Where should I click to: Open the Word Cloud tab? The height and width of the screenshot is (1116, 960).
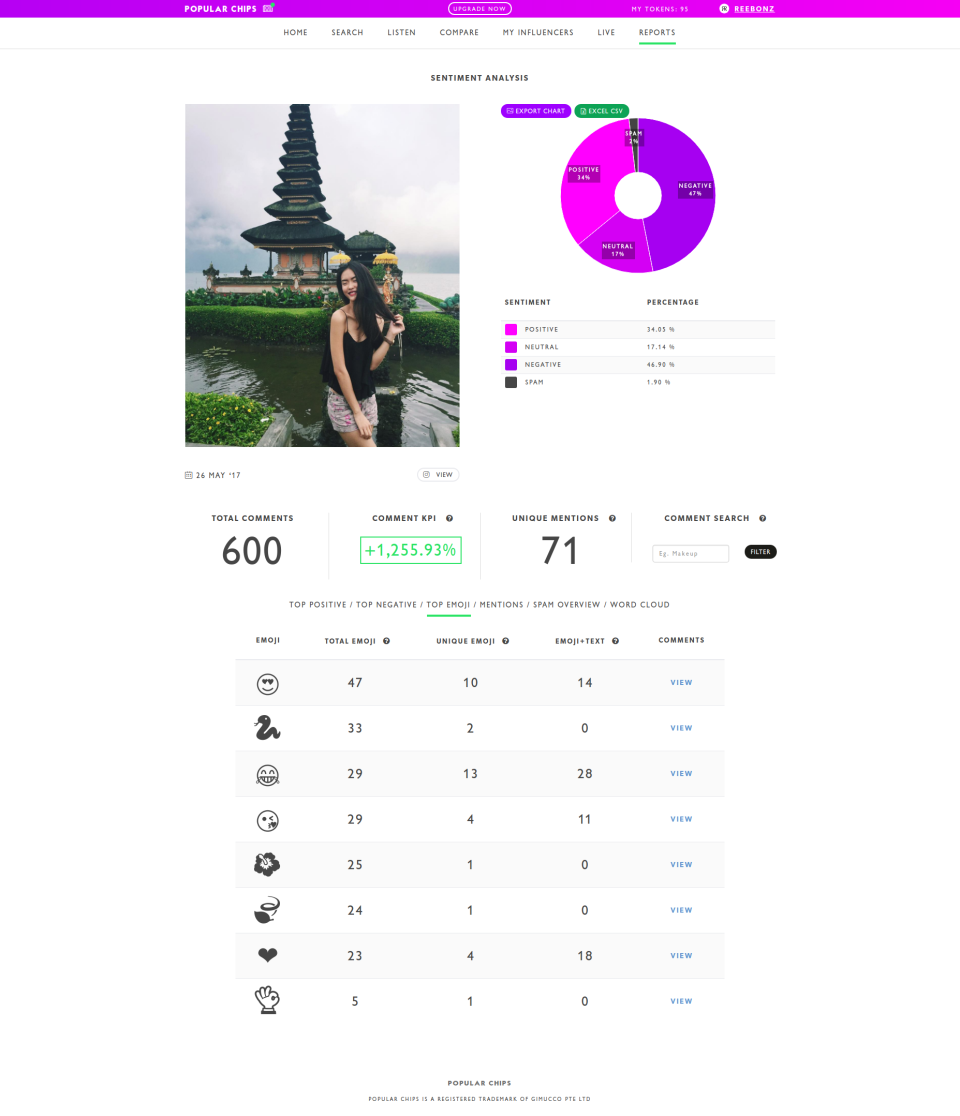[640, 605]
